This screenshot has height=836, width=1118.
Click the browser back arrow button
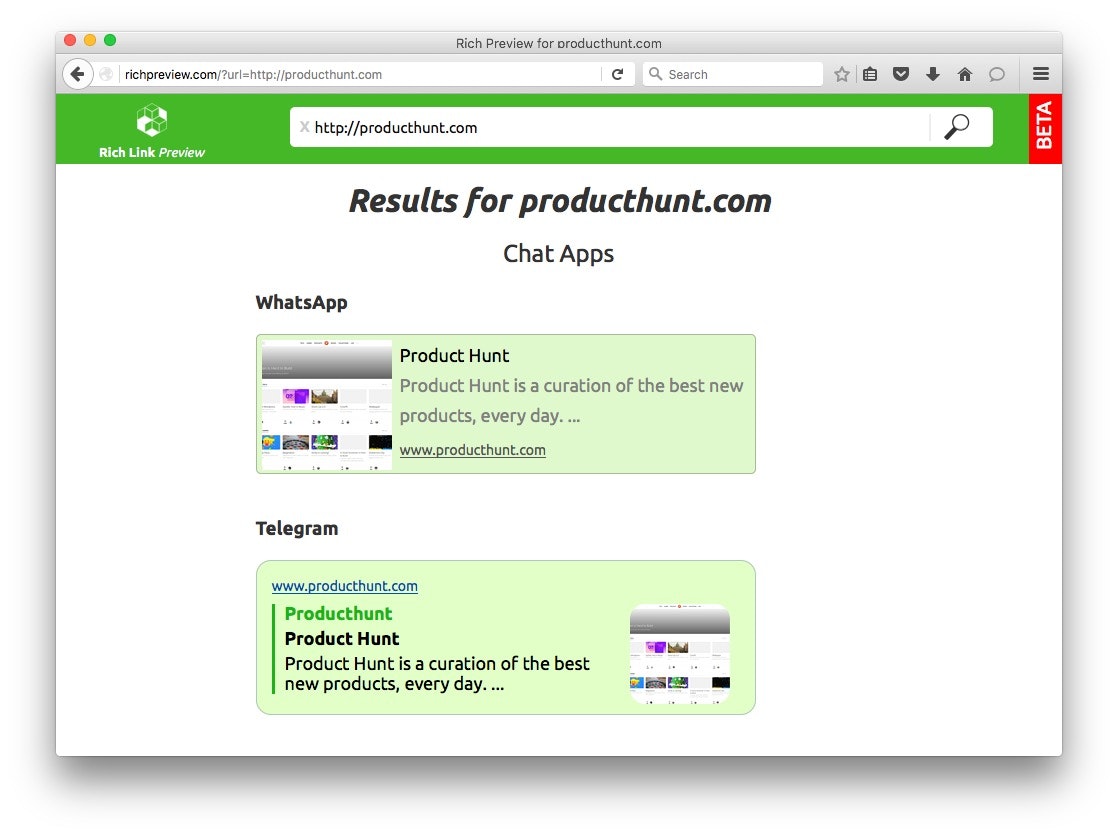click(x=78, y=74)
